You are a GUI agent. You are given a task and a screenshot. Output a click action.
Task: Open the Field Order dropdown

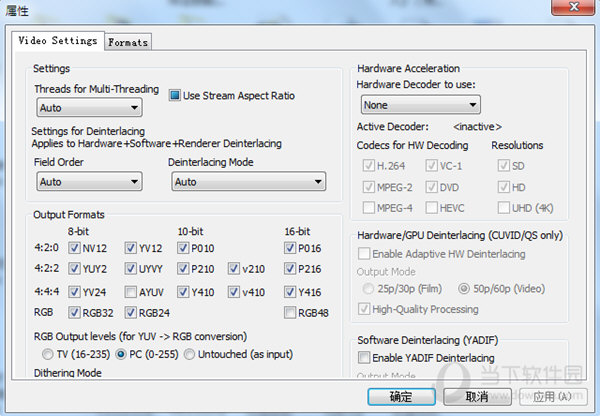click(89, 181)
